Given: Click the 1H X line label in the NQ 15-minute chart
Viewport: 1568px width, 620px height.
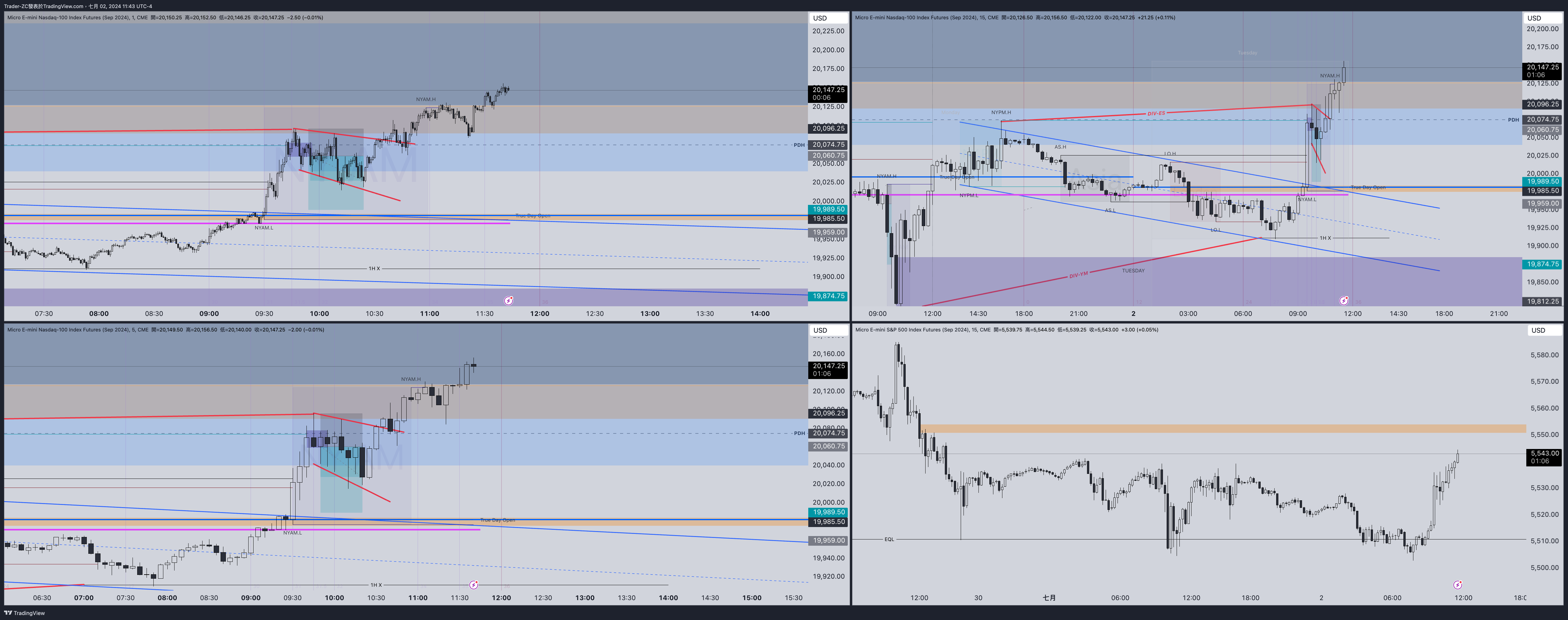Looking at the screenshot, I should tap(1325, 238).
